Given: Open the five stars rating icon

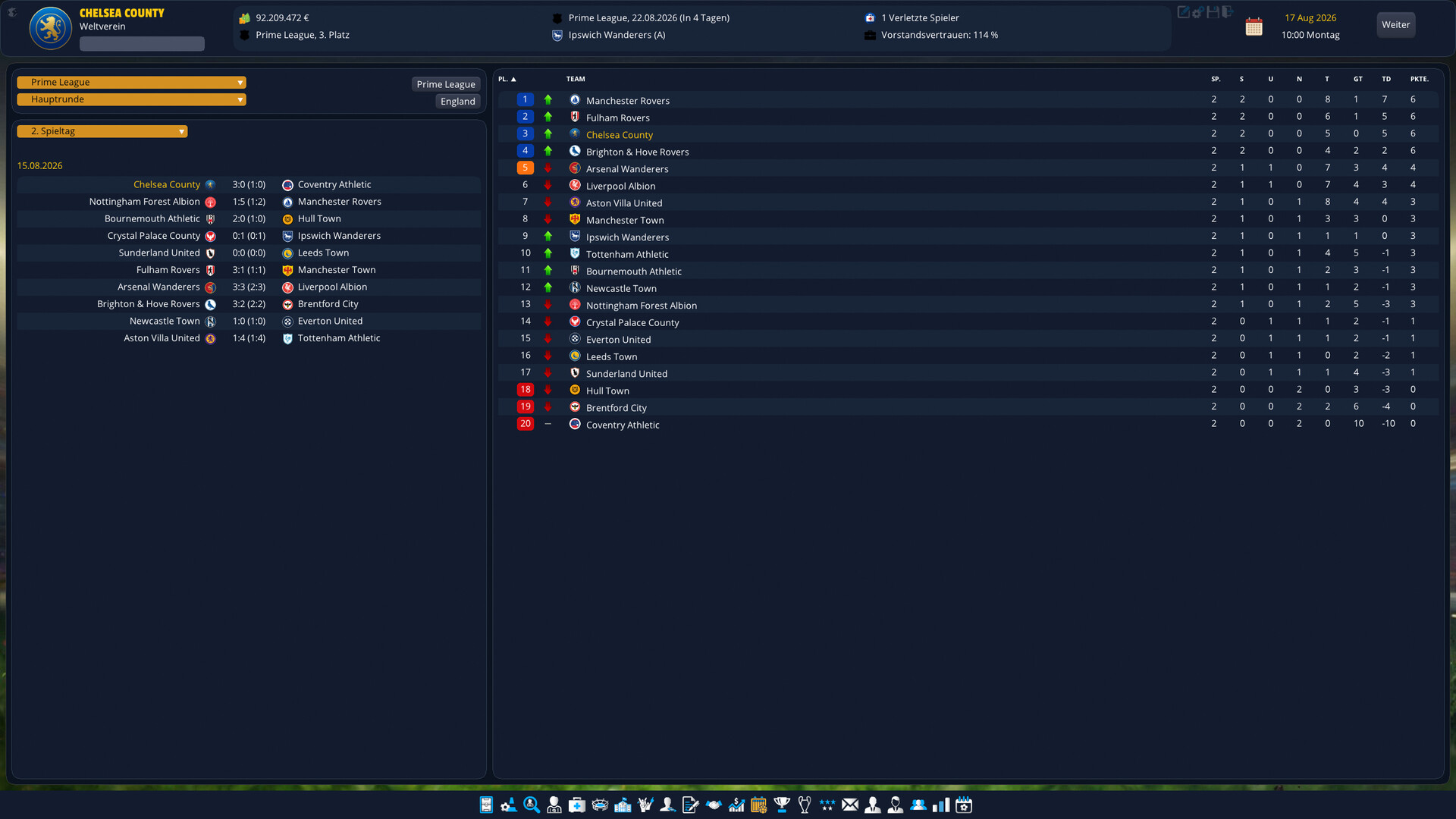Looking at the screenshot, I should (827, 805).
